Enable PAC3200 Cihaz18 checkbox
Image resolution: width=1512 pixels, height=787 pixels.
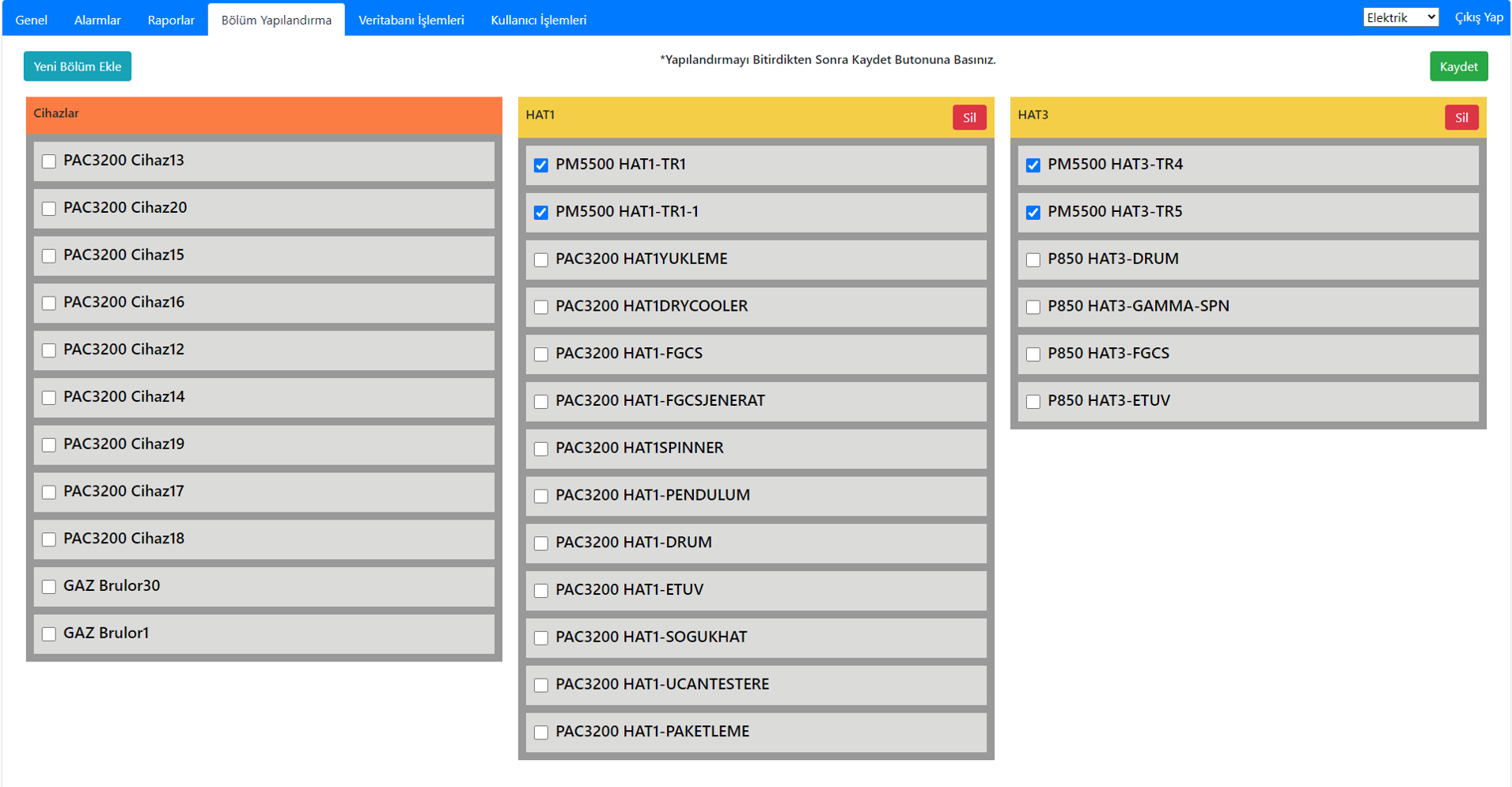click(x=49, y=539)
